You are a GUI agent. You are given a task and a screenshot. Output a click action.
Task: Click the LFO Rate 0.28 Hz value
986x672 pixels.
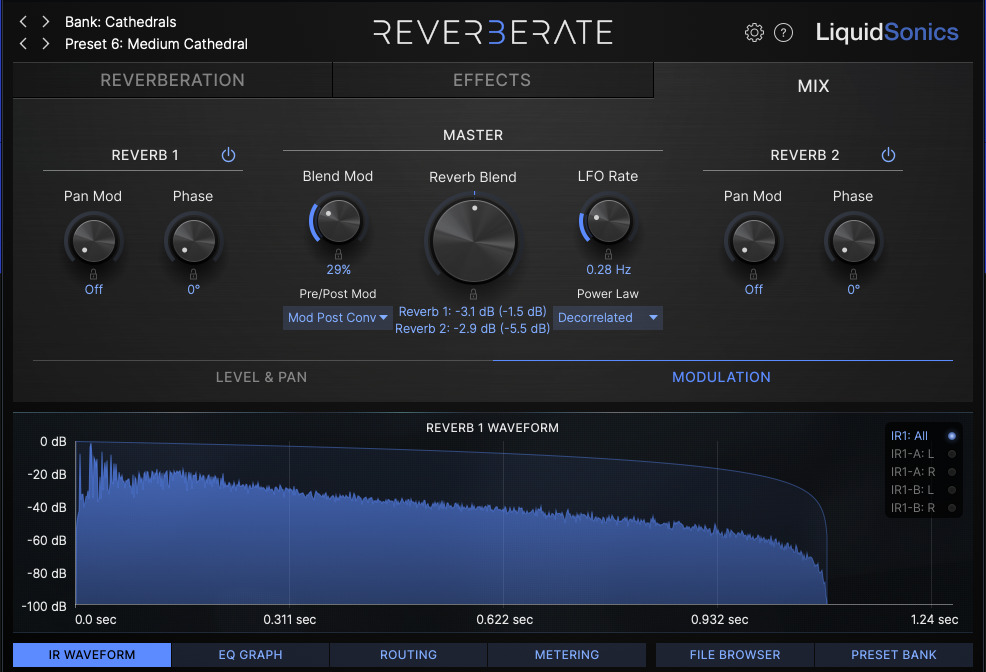[608, 270]
